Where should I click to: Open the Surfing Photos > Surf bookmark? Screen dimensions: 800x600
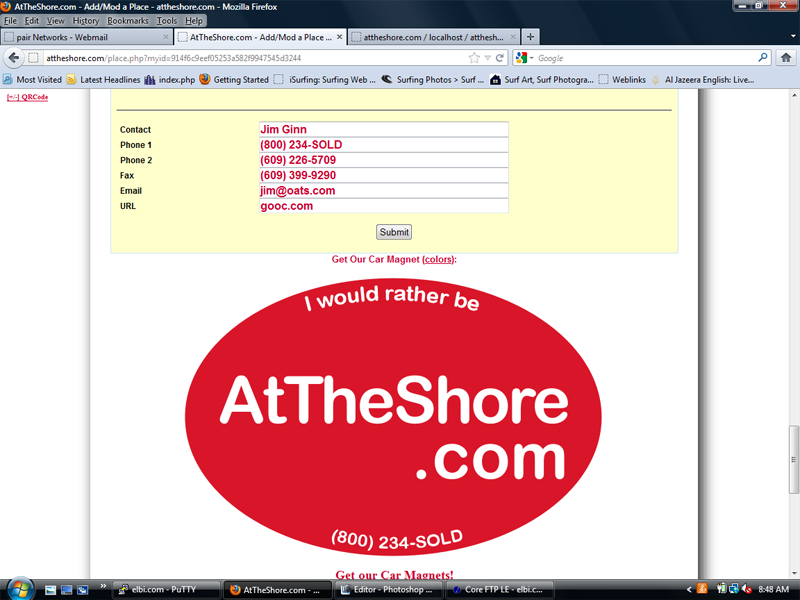(x=433, y=80)
